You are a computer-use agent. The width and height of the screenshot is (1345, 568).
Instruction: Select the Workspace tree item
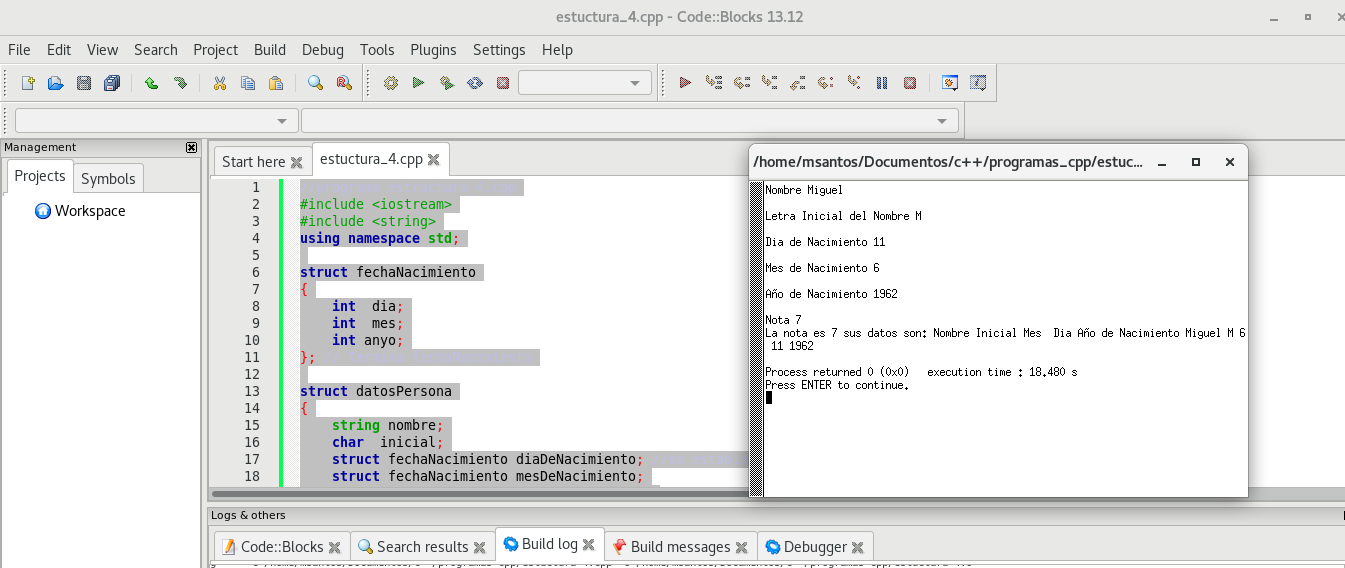[90, 211]
